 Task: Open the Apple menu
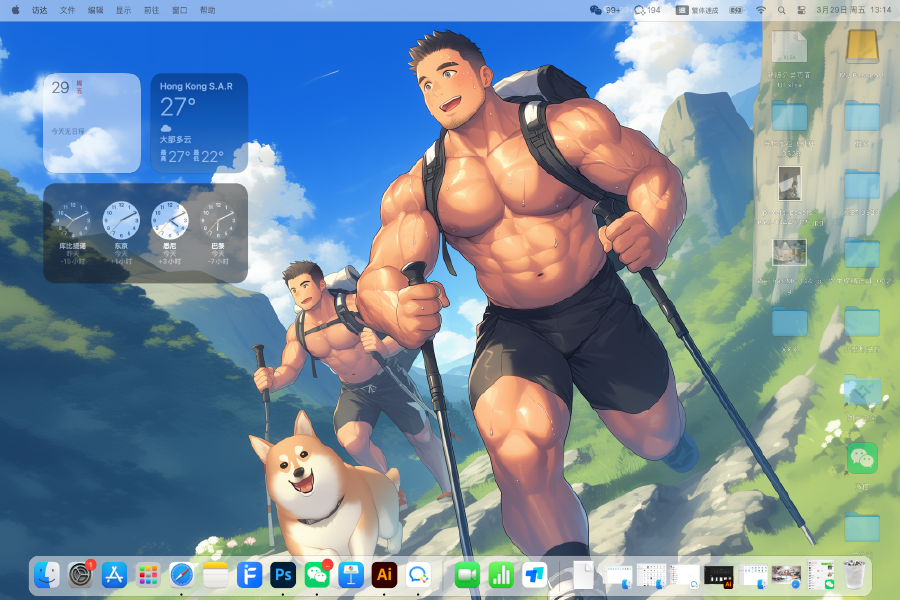[15, 10]
